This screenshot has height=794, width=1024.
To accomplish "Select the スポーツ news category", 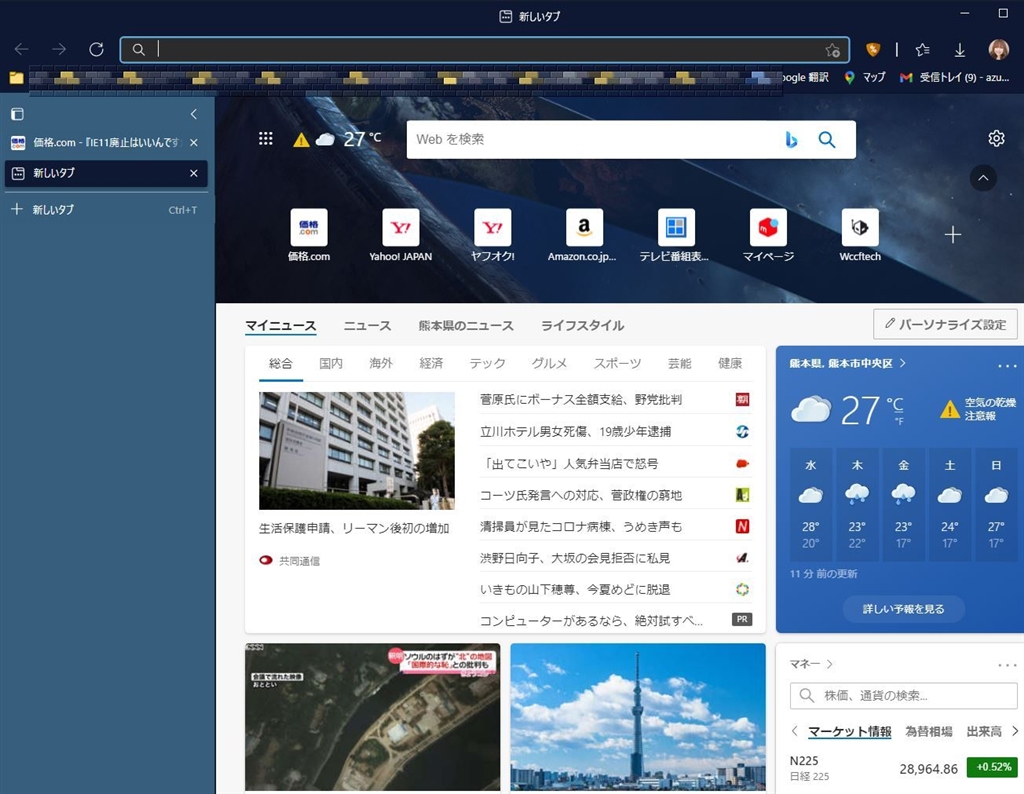I will tap(617, 363).
